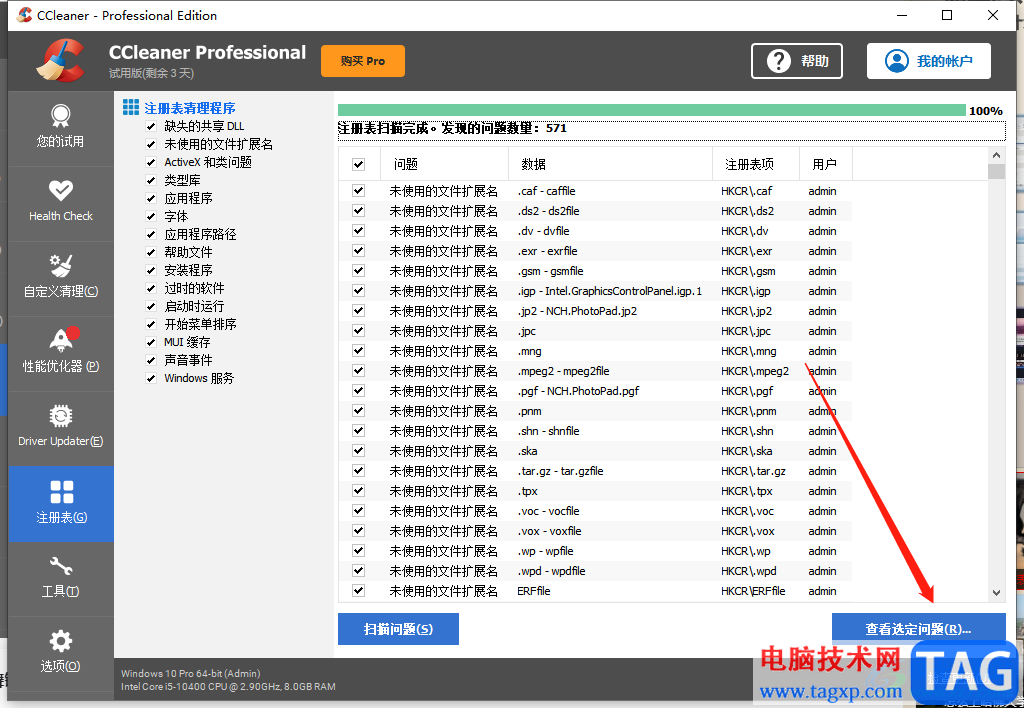Select the 注册表 registry section
Screen dimensions: 1024x708
click(x=60, y=503)
